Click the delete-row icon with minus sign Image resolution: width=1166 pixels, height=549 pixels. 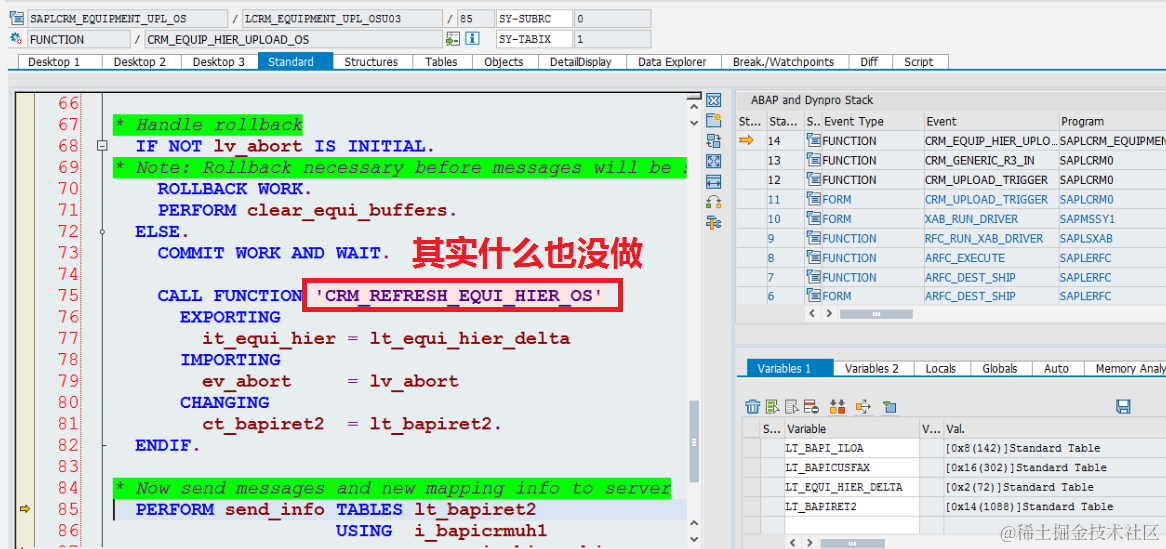pos(811,406)
